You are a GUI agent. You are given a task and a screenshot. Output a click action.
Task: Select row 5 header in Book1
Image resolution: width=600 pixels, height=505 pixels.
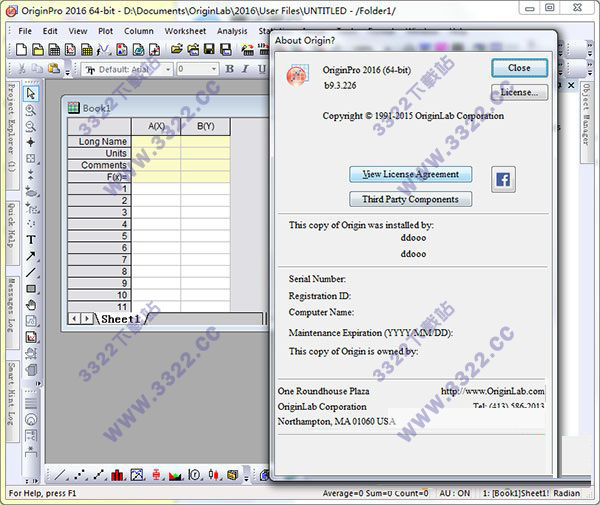pyautogui.click(x=99, y=236)
